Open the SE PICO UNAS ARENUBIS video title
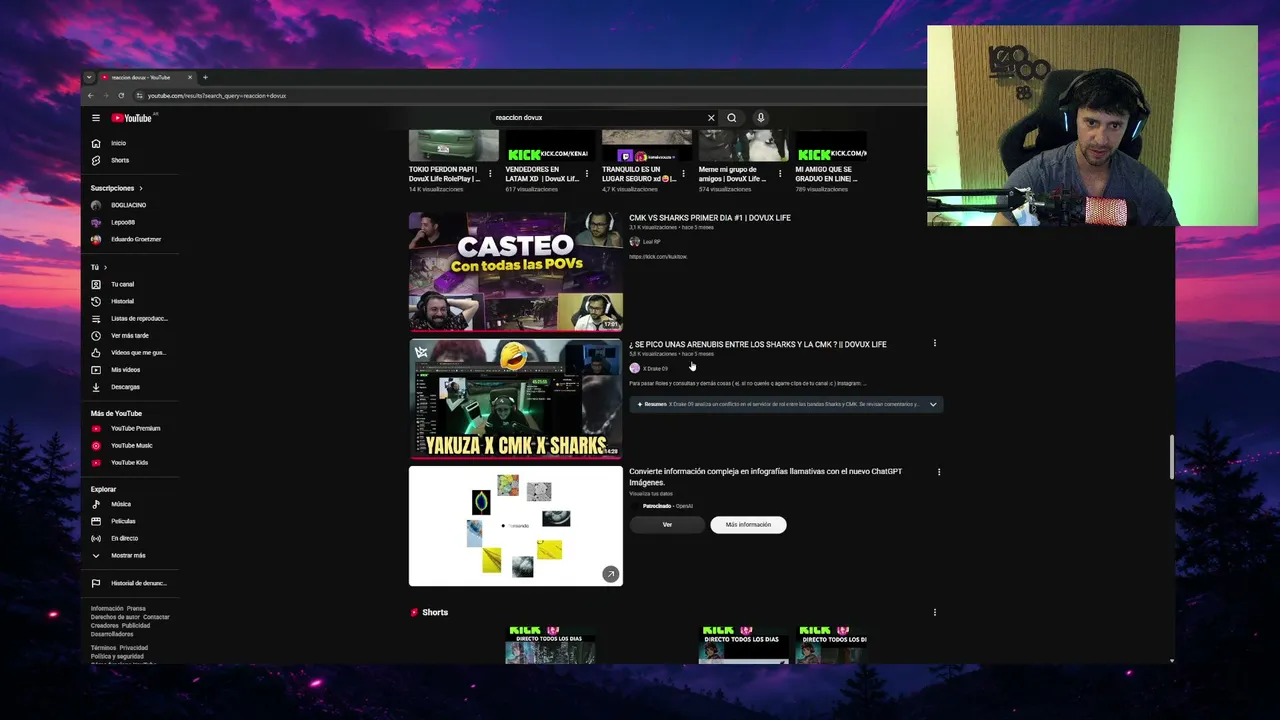 [x=758, y=344]
